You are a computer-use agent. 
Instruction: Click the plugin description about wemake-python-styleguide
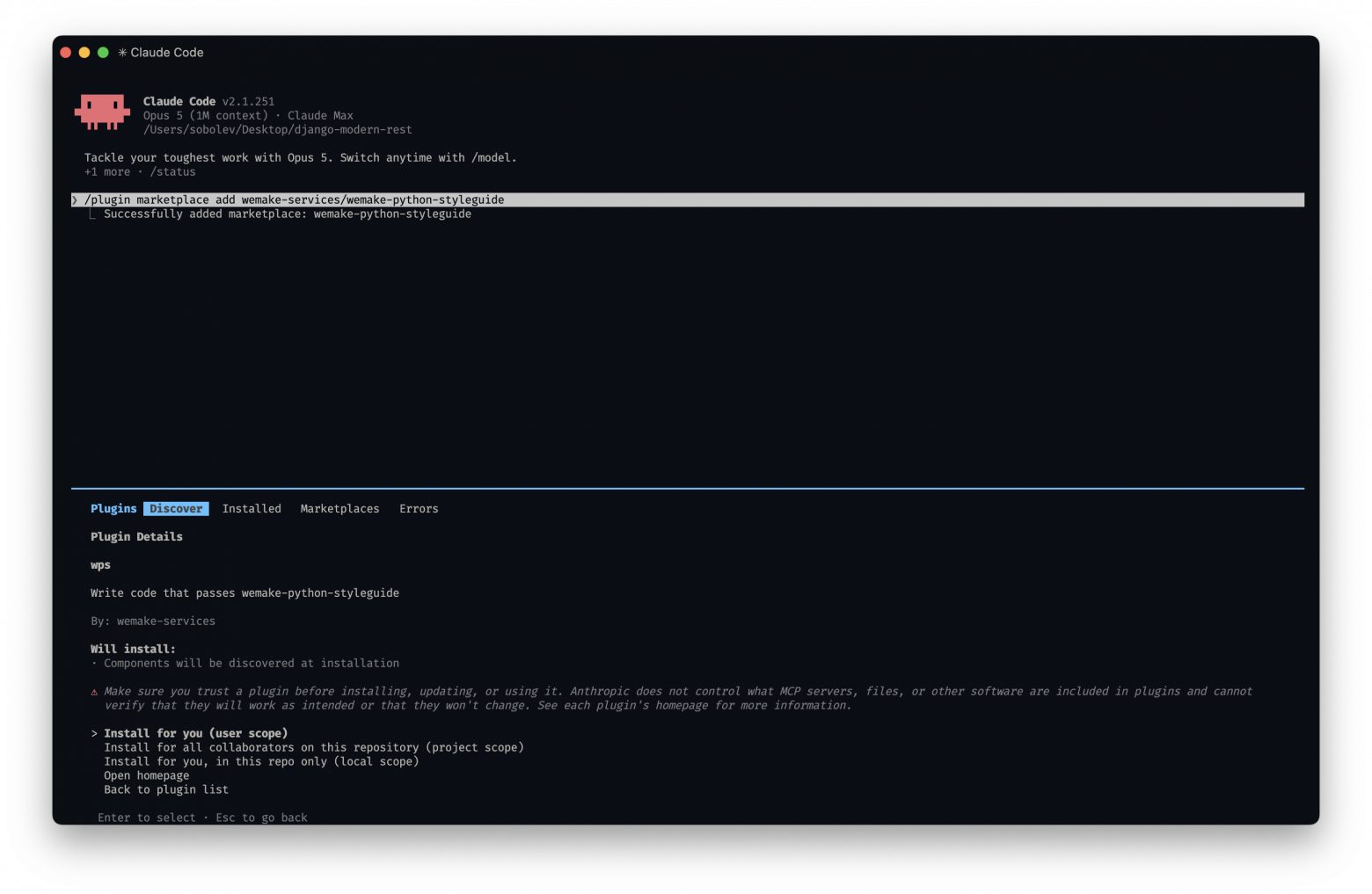point(244,593)
